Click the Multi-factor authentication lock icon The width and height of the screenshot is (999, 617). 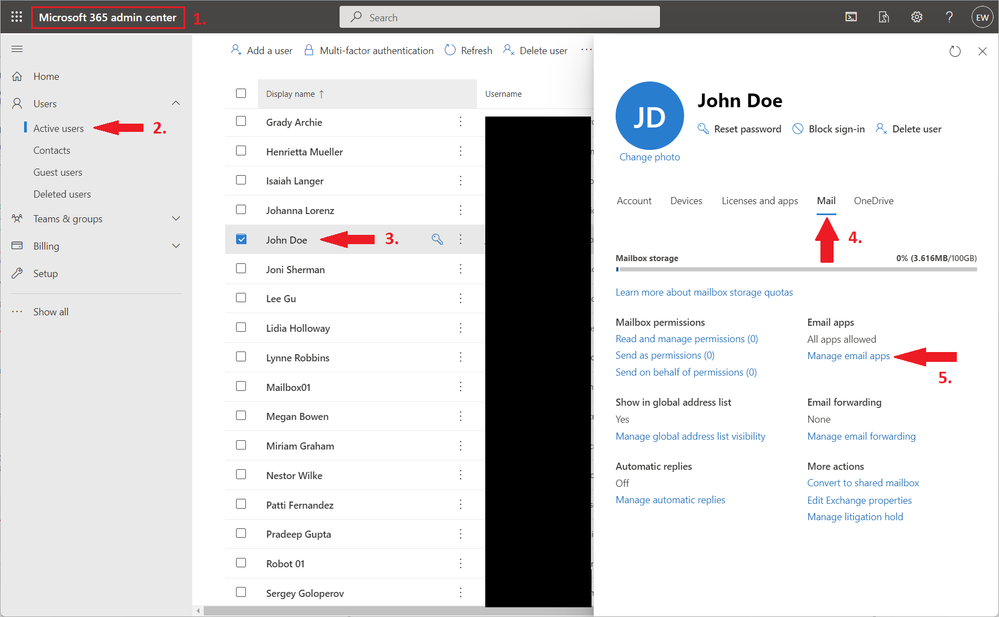[309, 50]
